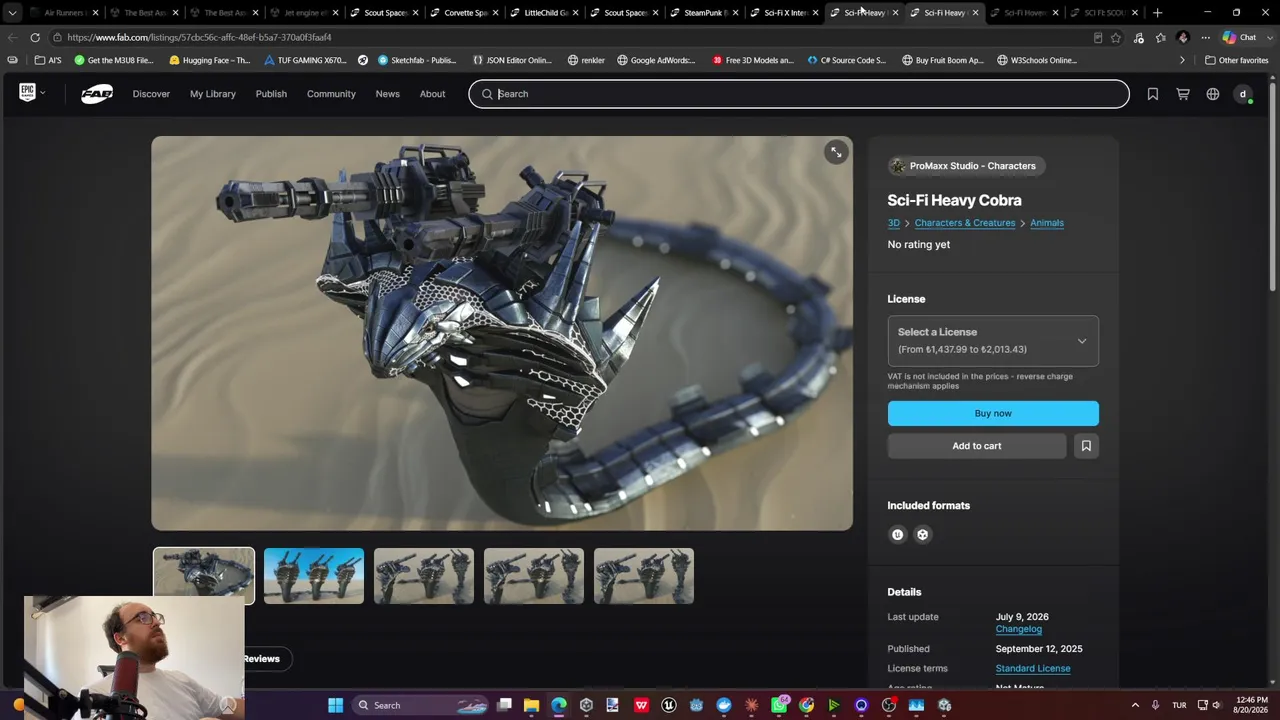Select the third gallery thumbnail

(424, 576)
